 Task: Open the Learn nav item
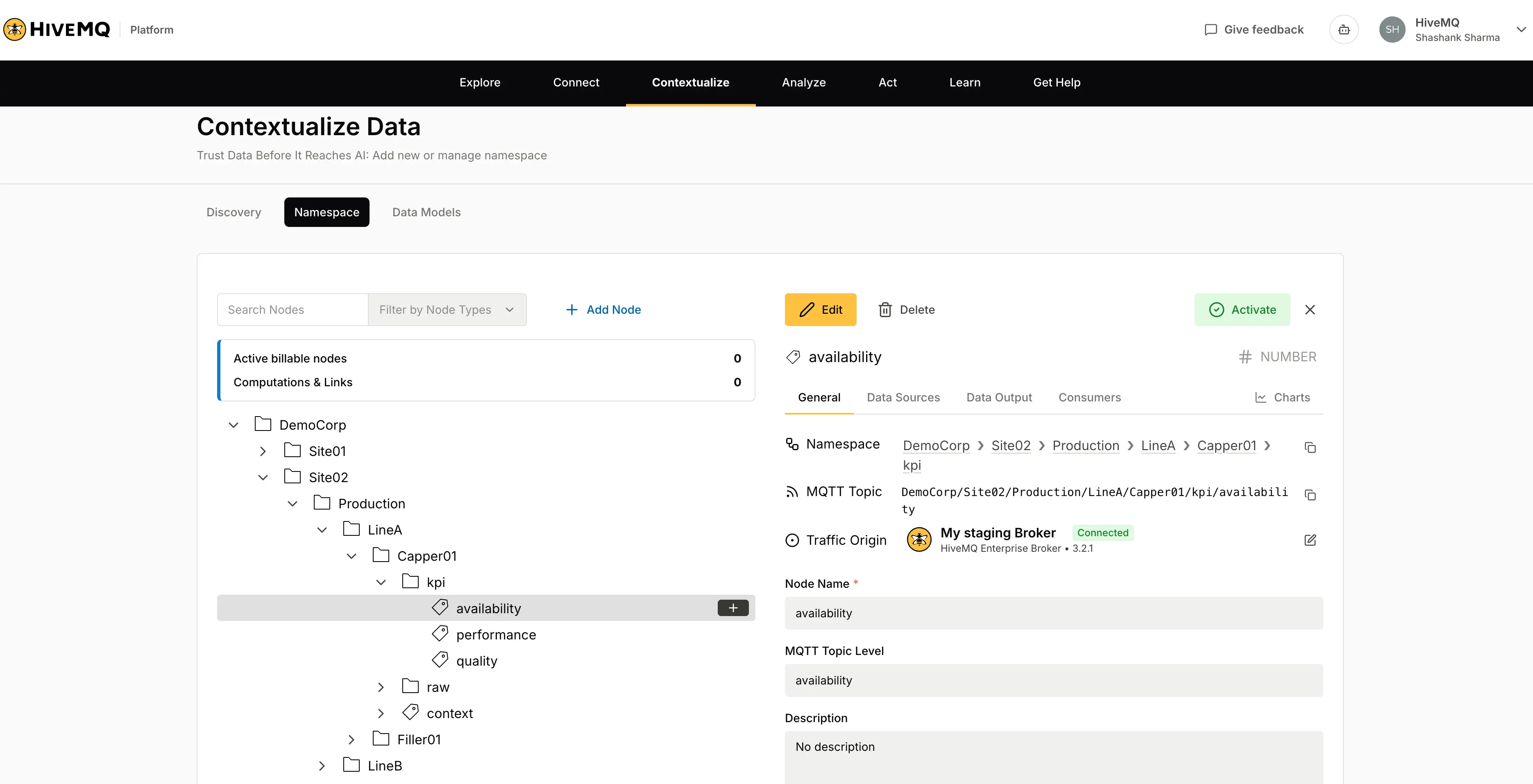click(x=965, y=83)
